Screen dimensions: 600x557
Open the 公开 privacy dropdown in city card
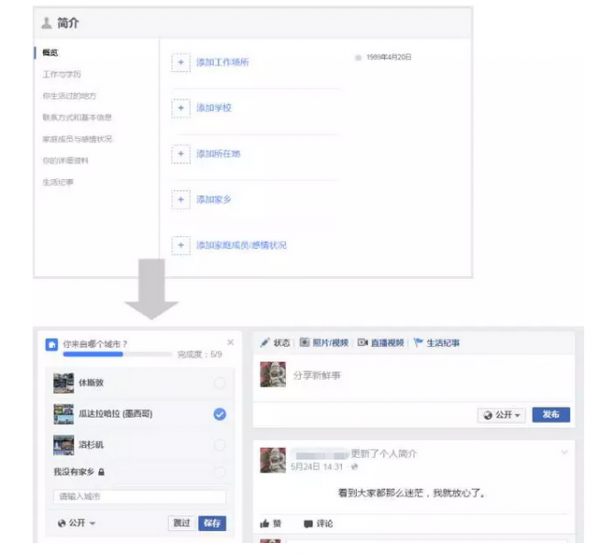(x=78, y=523)
